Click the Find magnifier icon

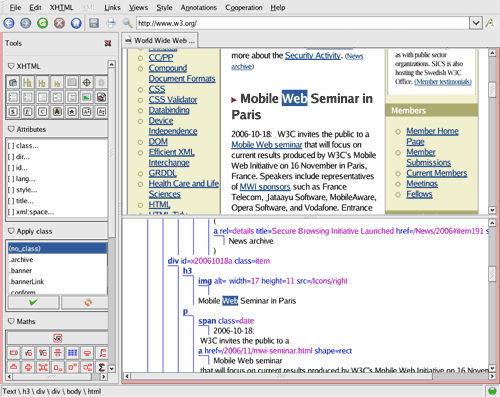pyautogui.click(x=127, y=23)
